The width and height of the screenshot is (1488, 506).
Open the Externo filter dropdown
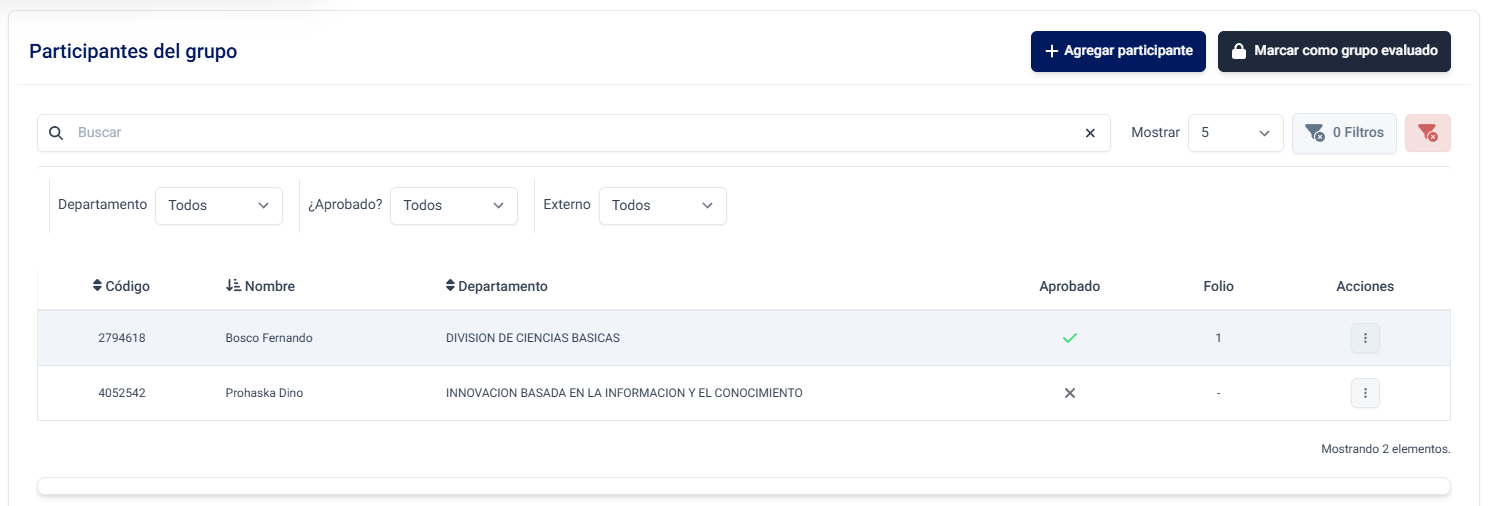tap(662, 205)
